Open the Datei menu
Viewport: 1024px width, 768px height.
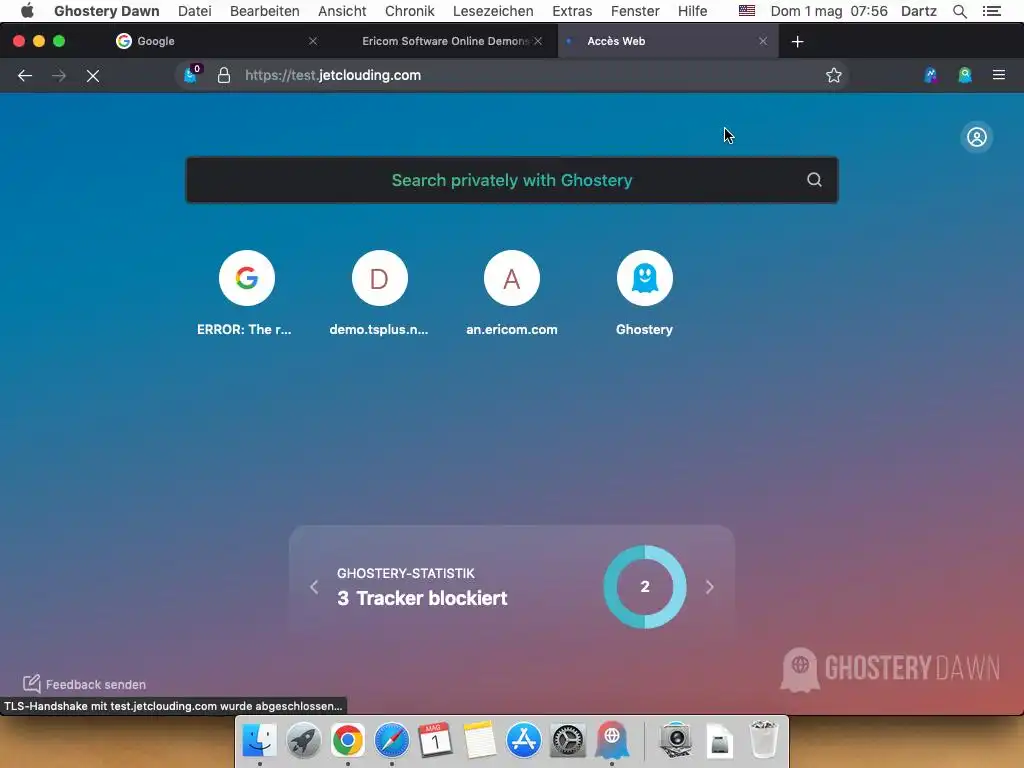[x=195, y=11]
